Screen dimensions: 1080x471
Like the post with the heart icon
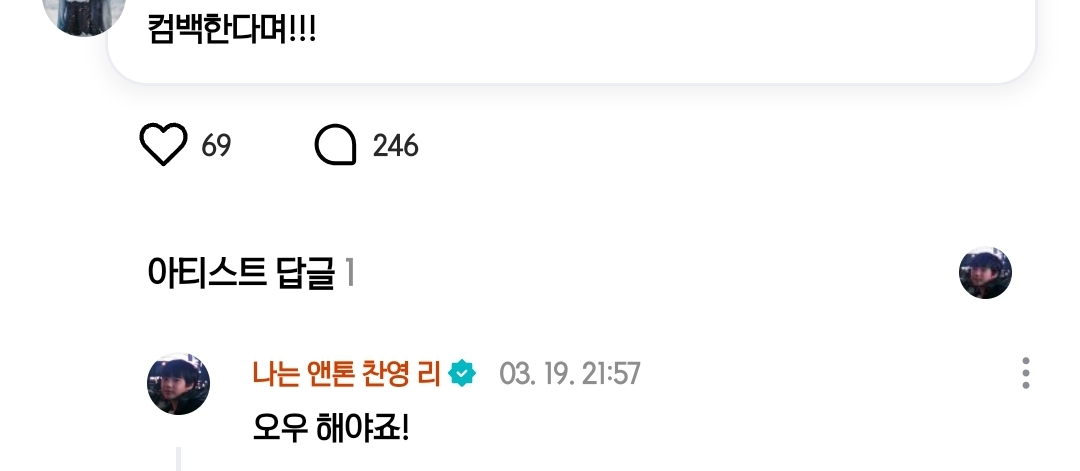pyautogui.click(x=163, y=145)
